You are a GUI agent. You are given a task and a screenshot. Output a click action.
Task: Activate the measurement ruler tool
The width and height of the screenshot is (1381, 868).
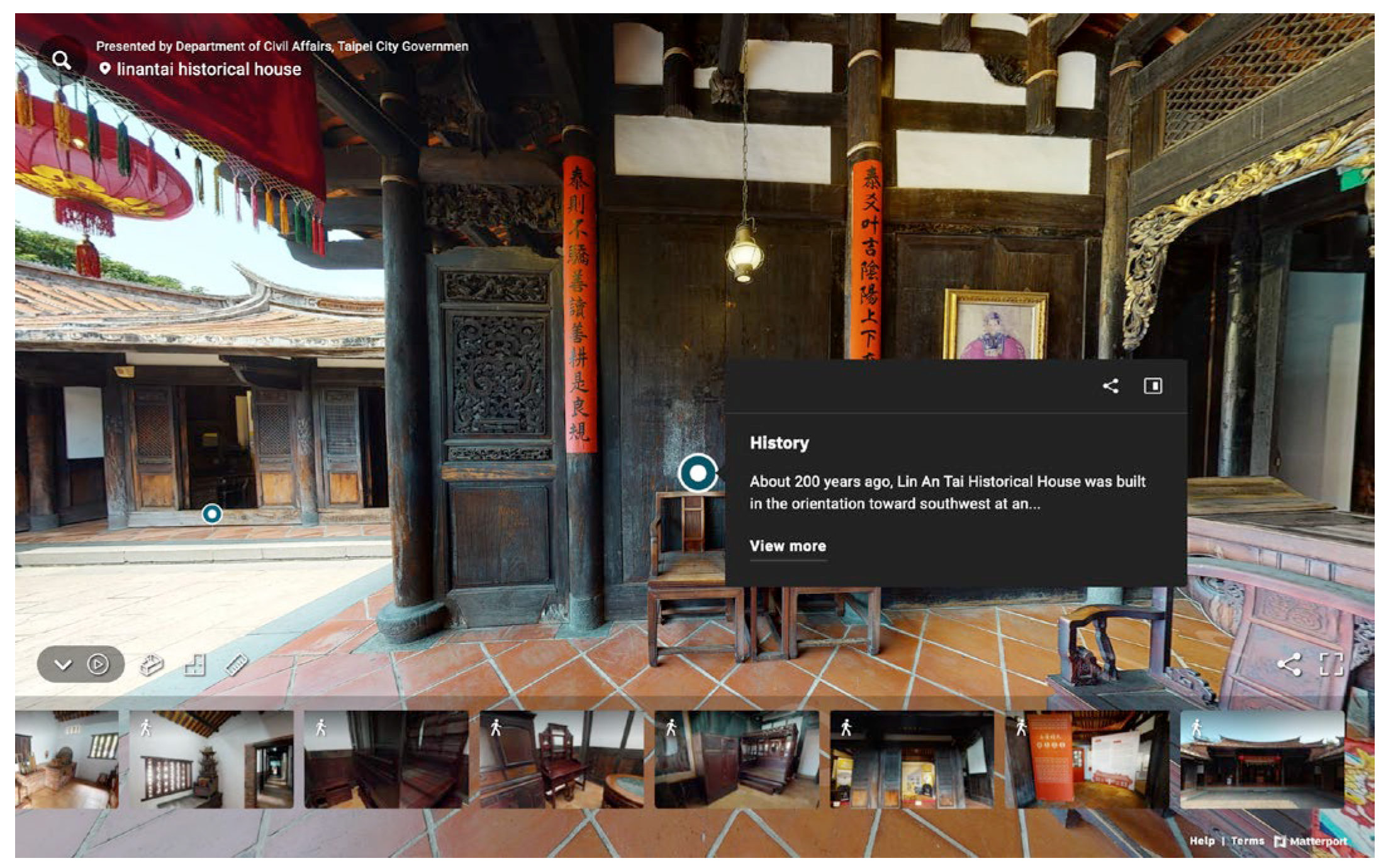237,664
